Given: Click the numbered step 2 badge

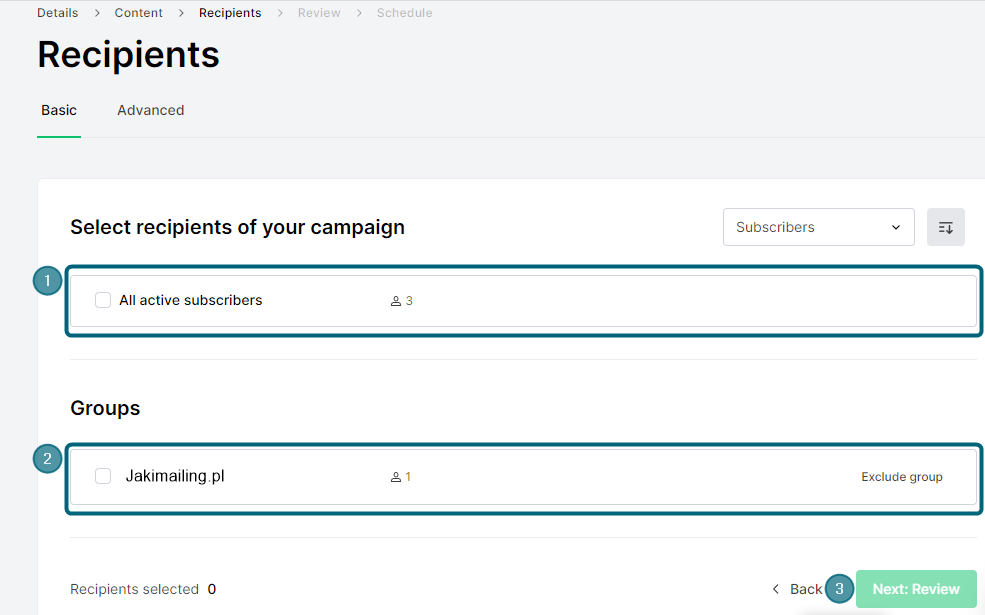Looking at the screenshot, I should pos(47,459).
